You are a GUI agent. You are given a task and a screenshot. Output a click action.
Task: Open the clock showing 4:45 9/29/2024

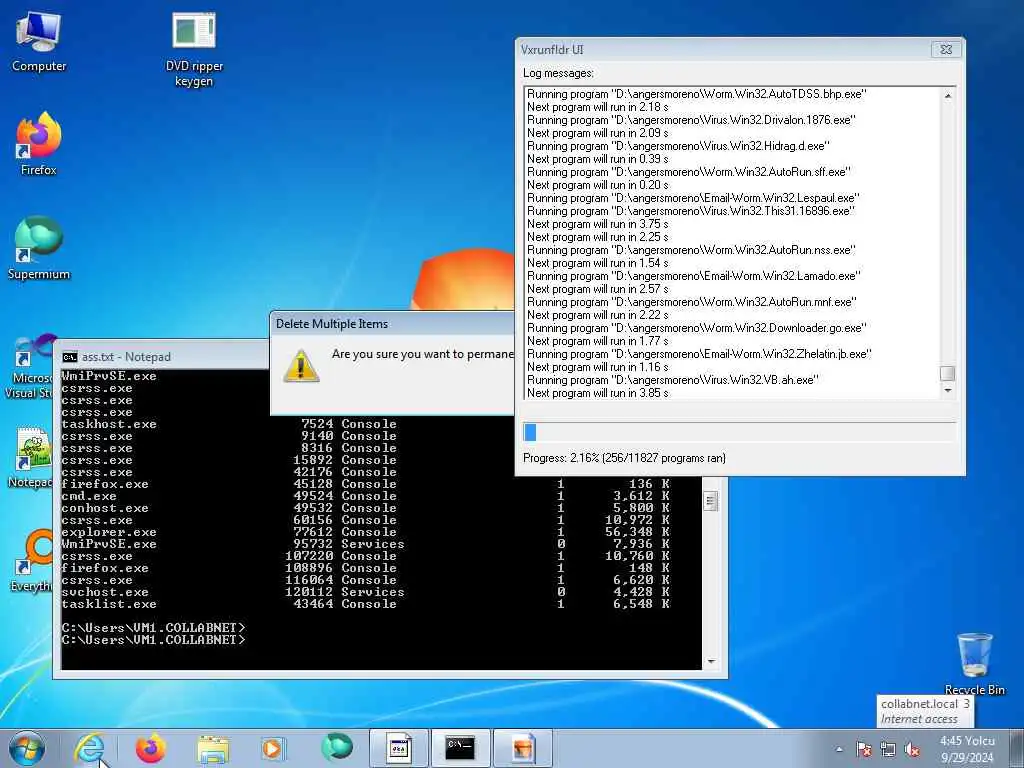pos(967,750)
